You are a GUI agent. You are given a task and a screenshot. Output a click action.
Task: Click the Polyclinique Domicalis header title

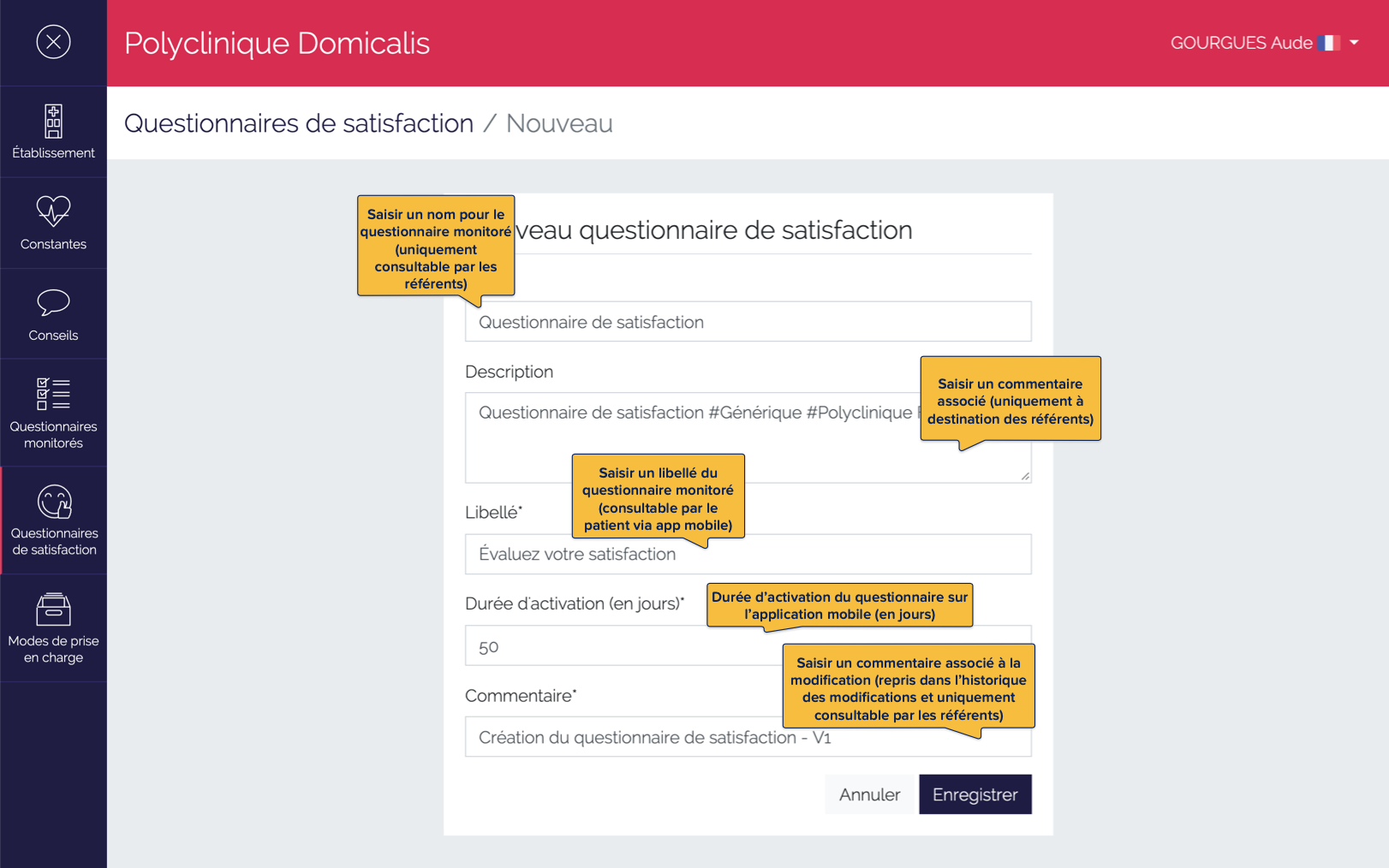tap(277, 43)
